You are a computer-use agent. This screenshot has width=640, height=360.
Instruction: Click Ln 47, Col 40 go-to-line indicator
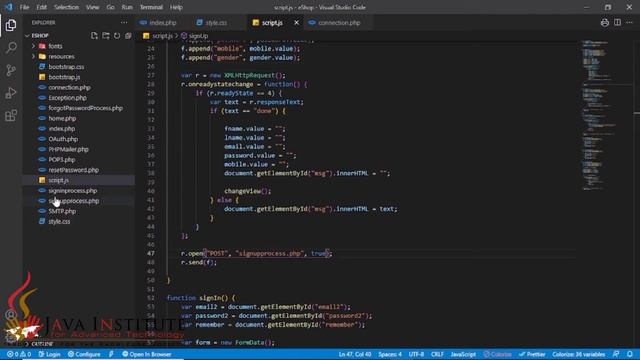click(355, 354)
